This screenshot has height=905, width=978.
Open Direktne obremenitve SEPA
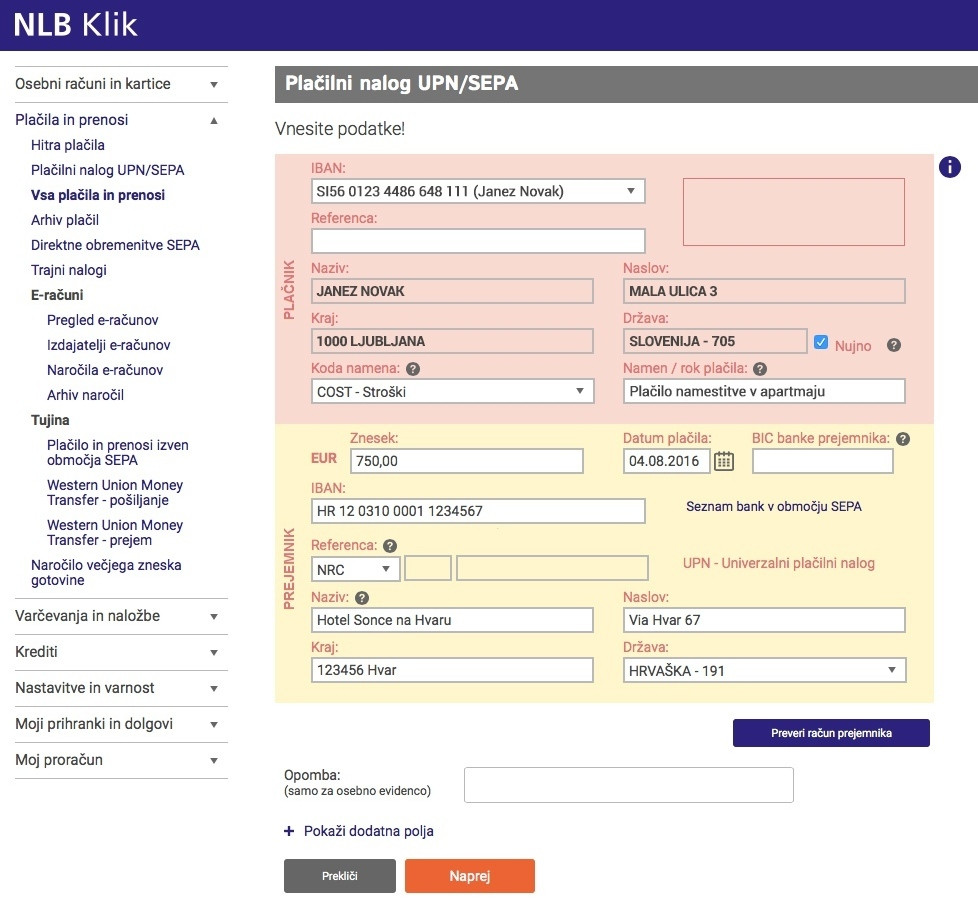coord(115,245)
